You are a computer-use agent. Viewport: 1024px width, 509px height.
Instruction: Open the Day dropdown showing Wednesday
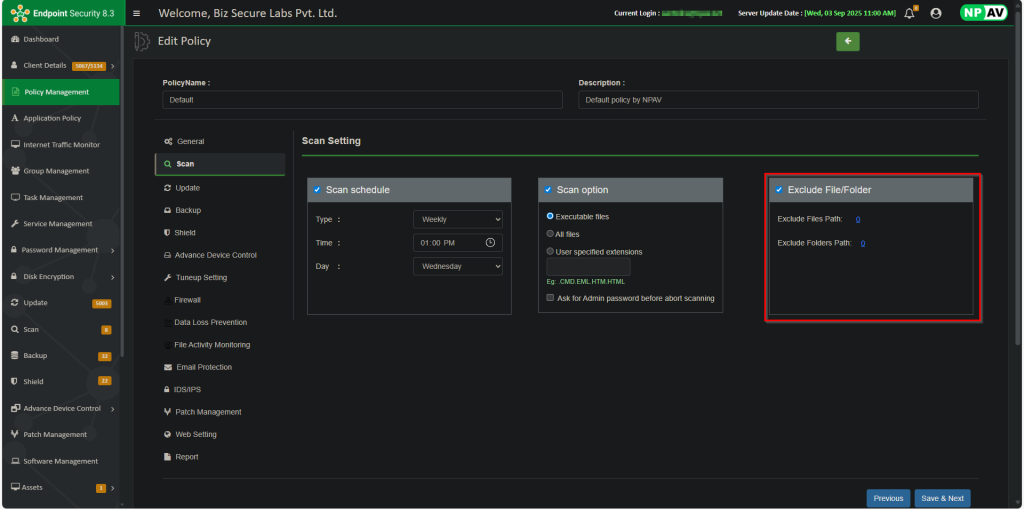coord(458,266)
